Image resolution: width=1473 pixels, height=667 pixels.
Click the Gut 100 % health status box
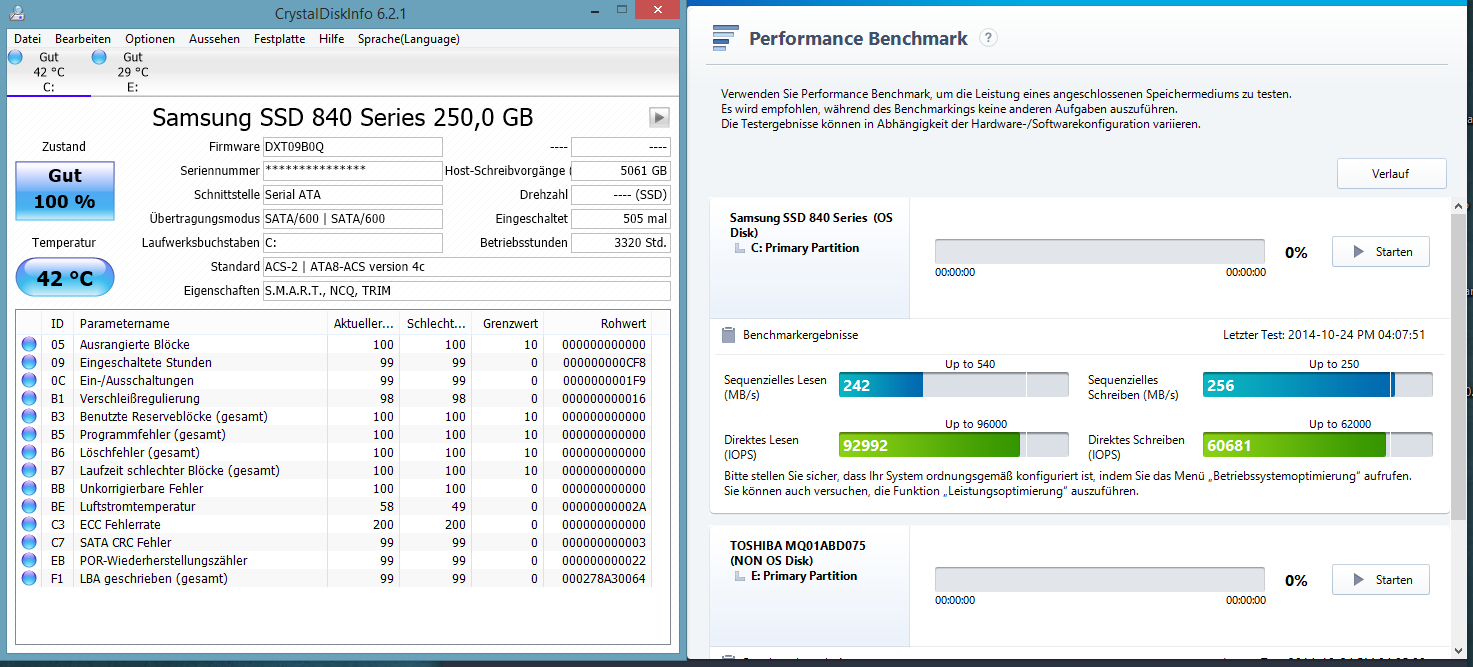tap(65, 189)
